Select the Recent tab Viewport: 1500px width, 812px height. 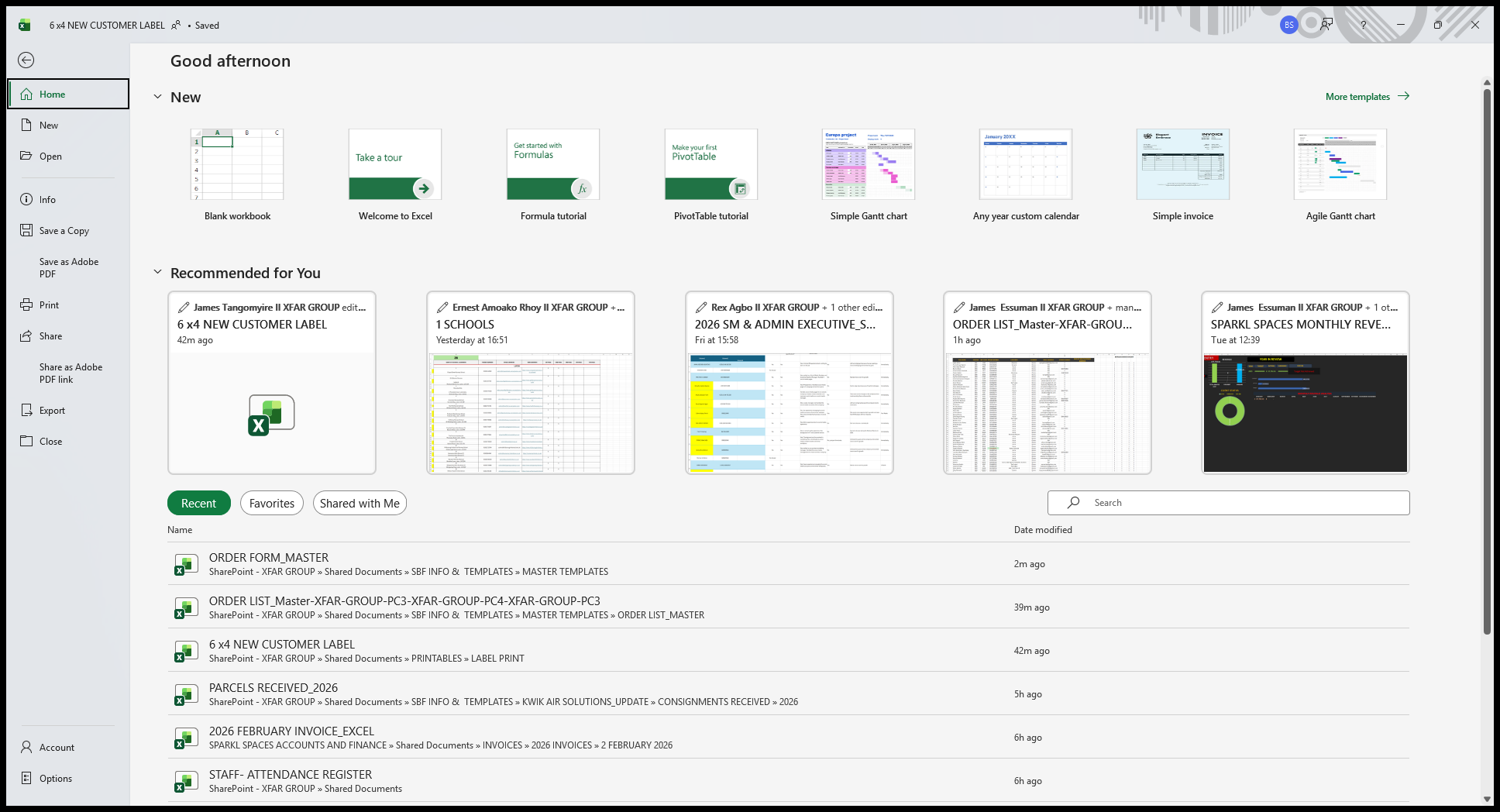(x=198, y=504)
